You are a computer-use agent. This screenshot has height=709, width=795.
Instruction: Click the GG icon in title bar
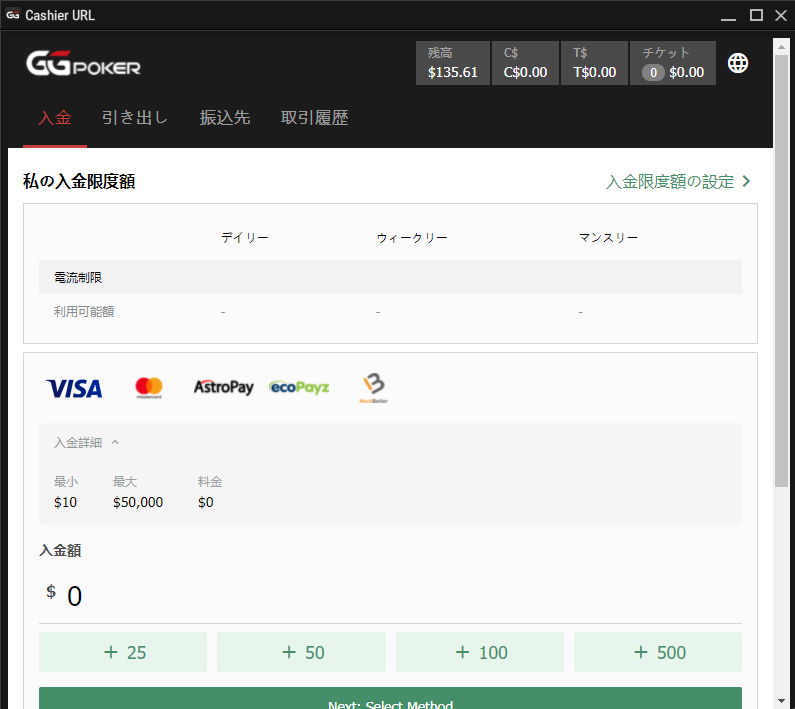pos(13,15)
